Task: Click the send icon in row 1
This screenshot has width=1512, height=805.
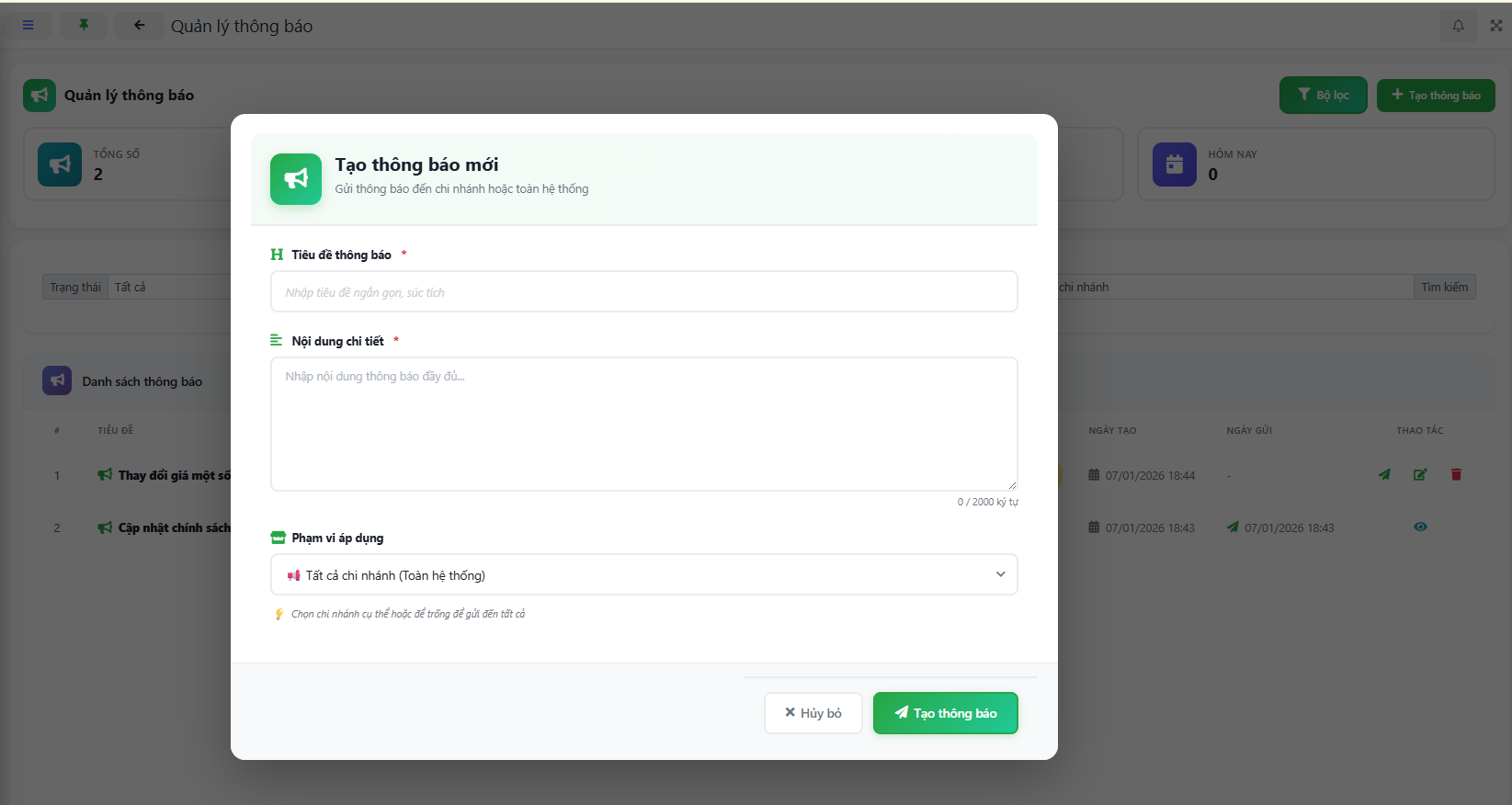Action: [1384, 475]
